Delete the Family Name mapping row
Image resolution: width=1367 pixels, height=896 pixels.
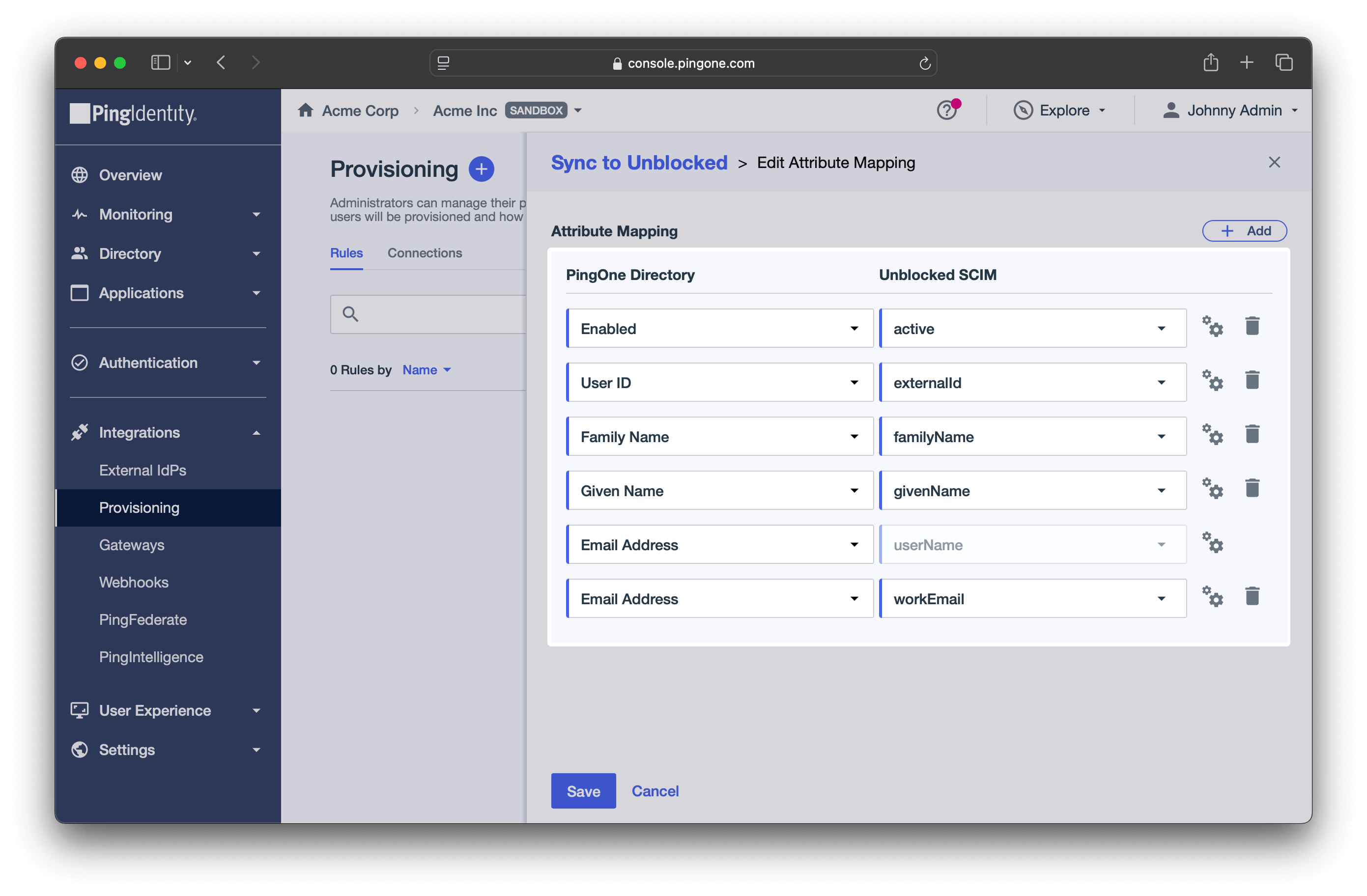point(1252,434)
